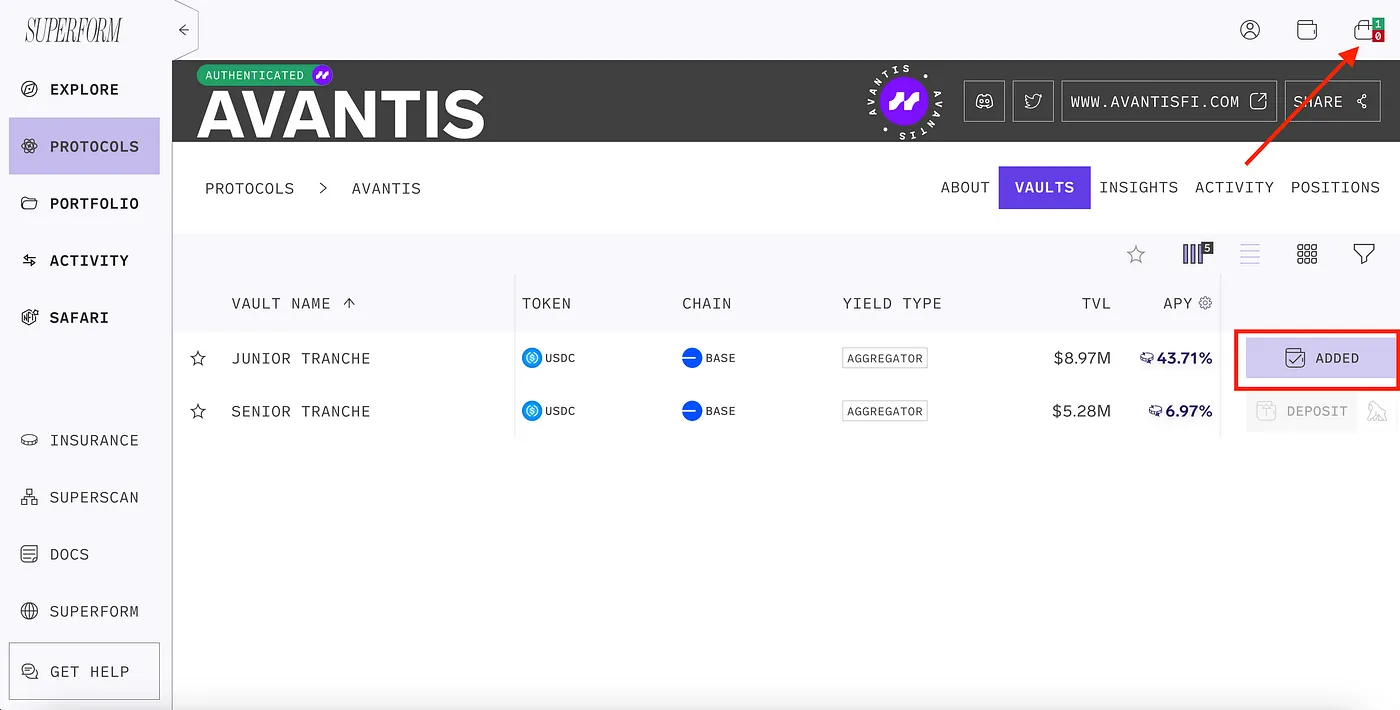
Task: Open APY settings gear icon
Action: (x=1205, y=303)
